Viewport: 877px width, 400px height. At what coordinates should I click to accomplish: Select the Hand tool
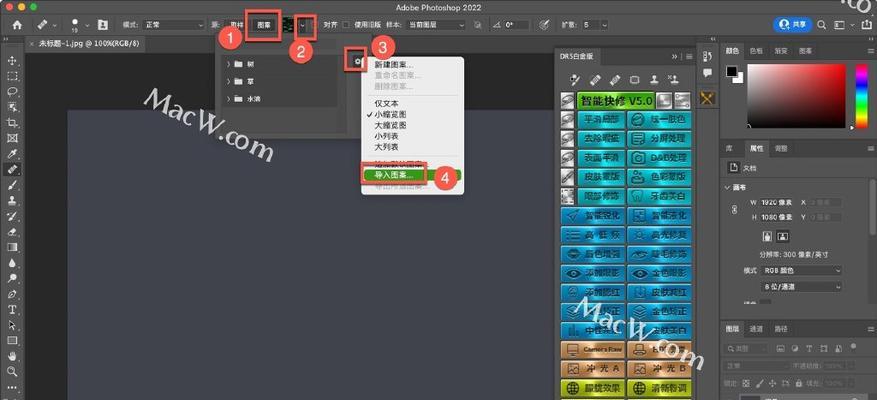coord(12,356)
